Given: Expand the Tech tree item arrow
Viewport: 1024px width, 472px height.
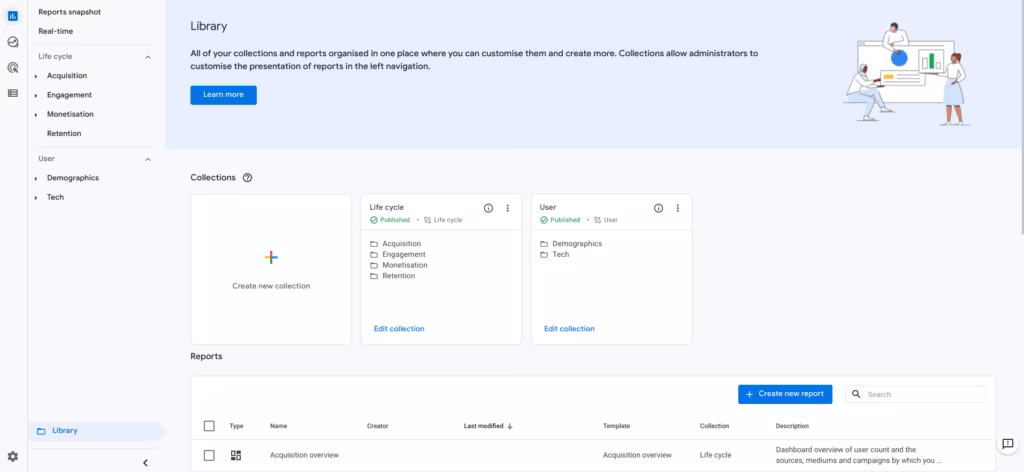Looking at the screenshot, I should click(x=36, y=198).
